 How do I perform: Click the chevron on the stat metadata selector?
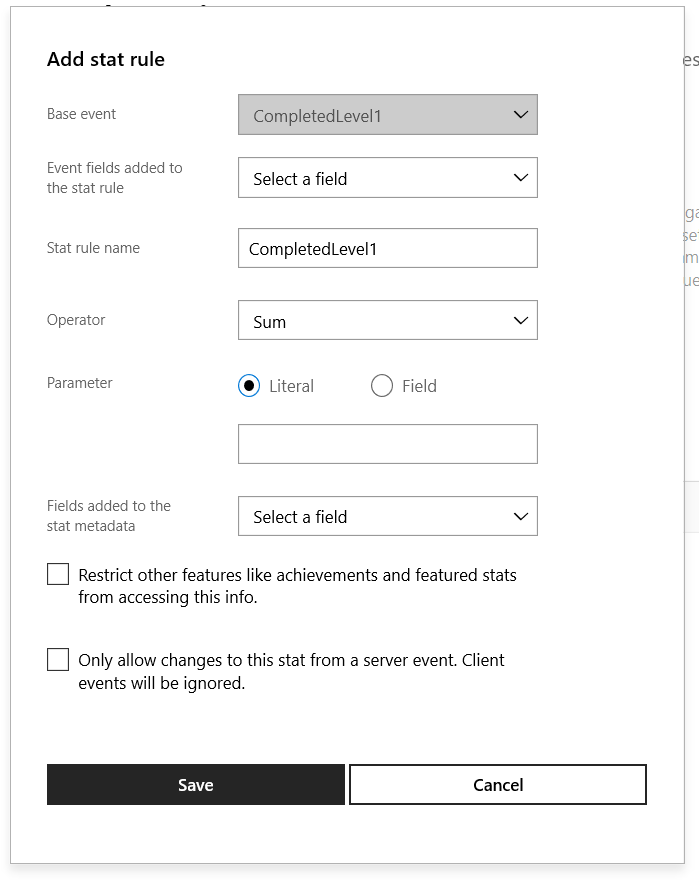coord(520,516)
